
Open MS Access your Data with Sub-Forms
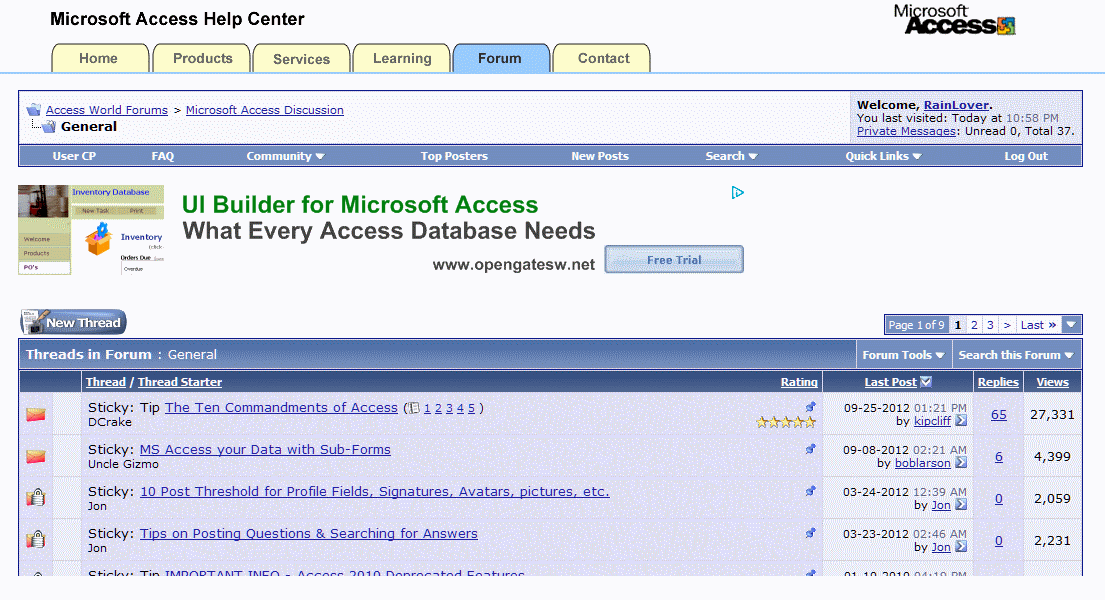pos(265,450)
